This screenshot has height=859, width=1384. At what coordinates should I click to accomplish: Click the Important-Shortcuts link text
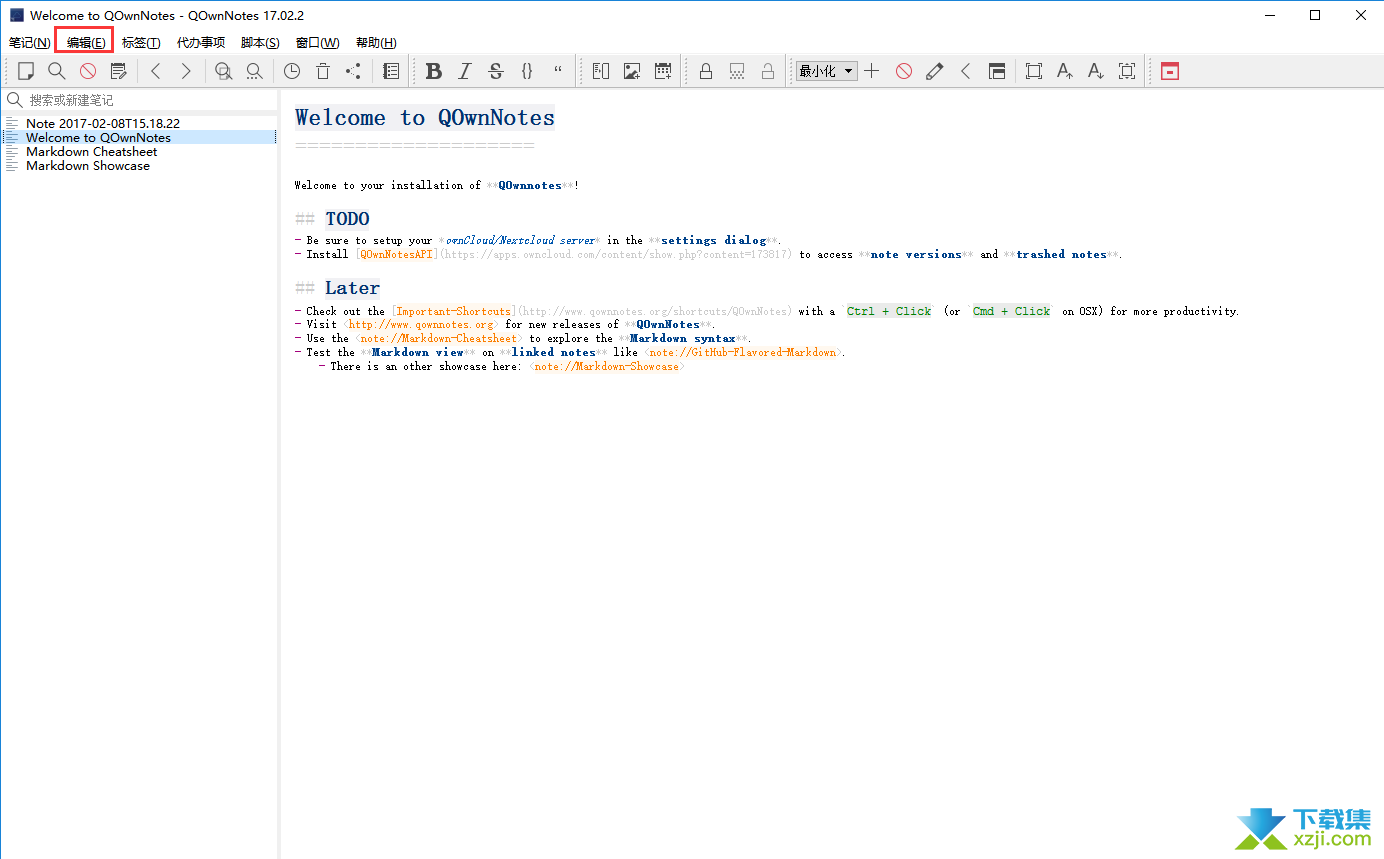coord(454,312)
